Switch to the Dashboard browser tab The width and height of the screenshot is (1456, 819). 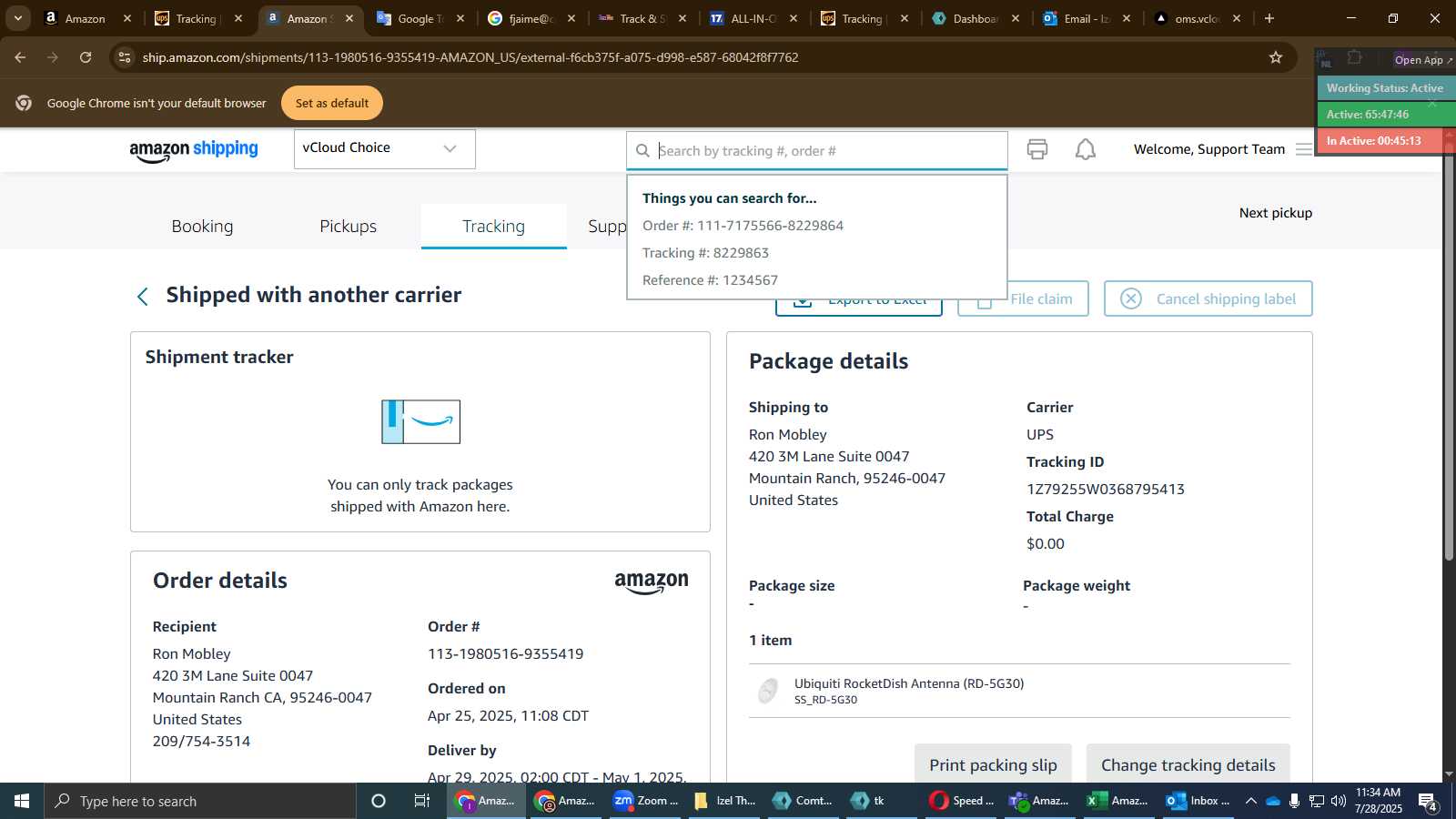[x=976, y=18]
